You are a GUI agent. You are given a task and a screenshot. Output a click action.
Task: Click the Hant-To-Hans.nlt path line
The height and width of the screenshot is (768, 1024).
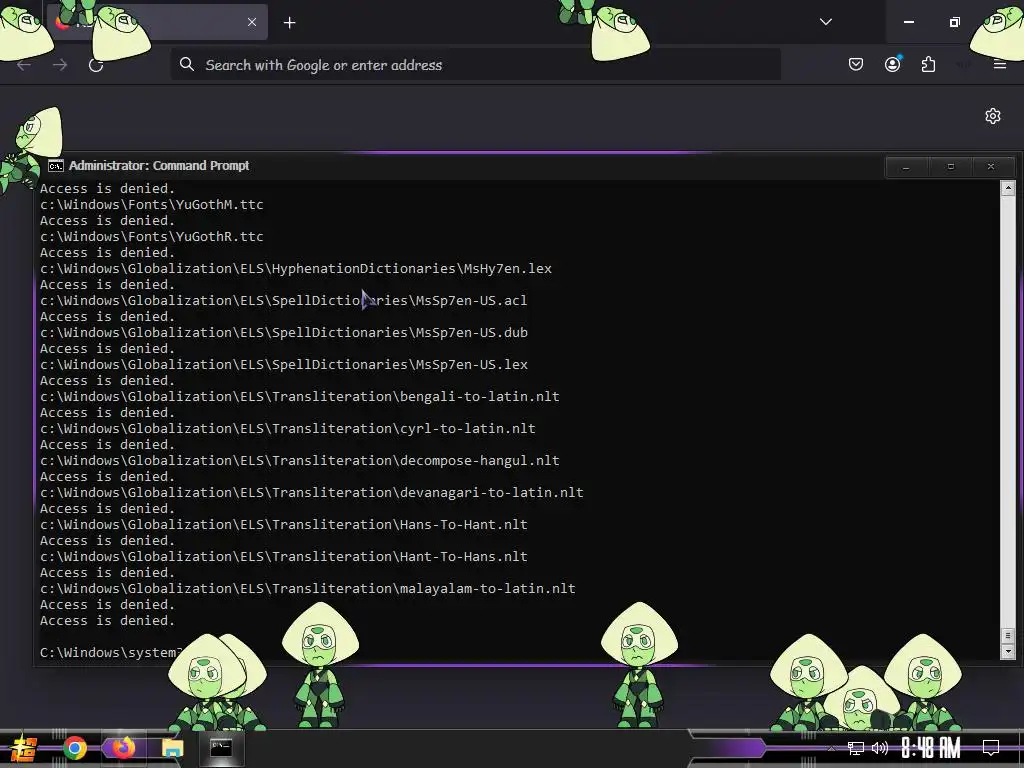(284, 556)
